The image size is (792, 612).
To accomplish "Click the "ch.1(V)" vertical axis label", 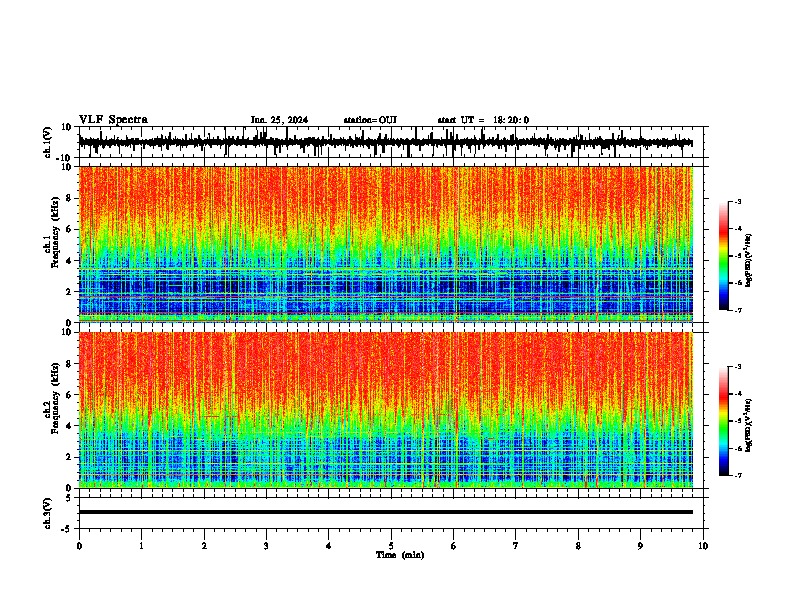I will pyautogui.click(x=47, y=142).
